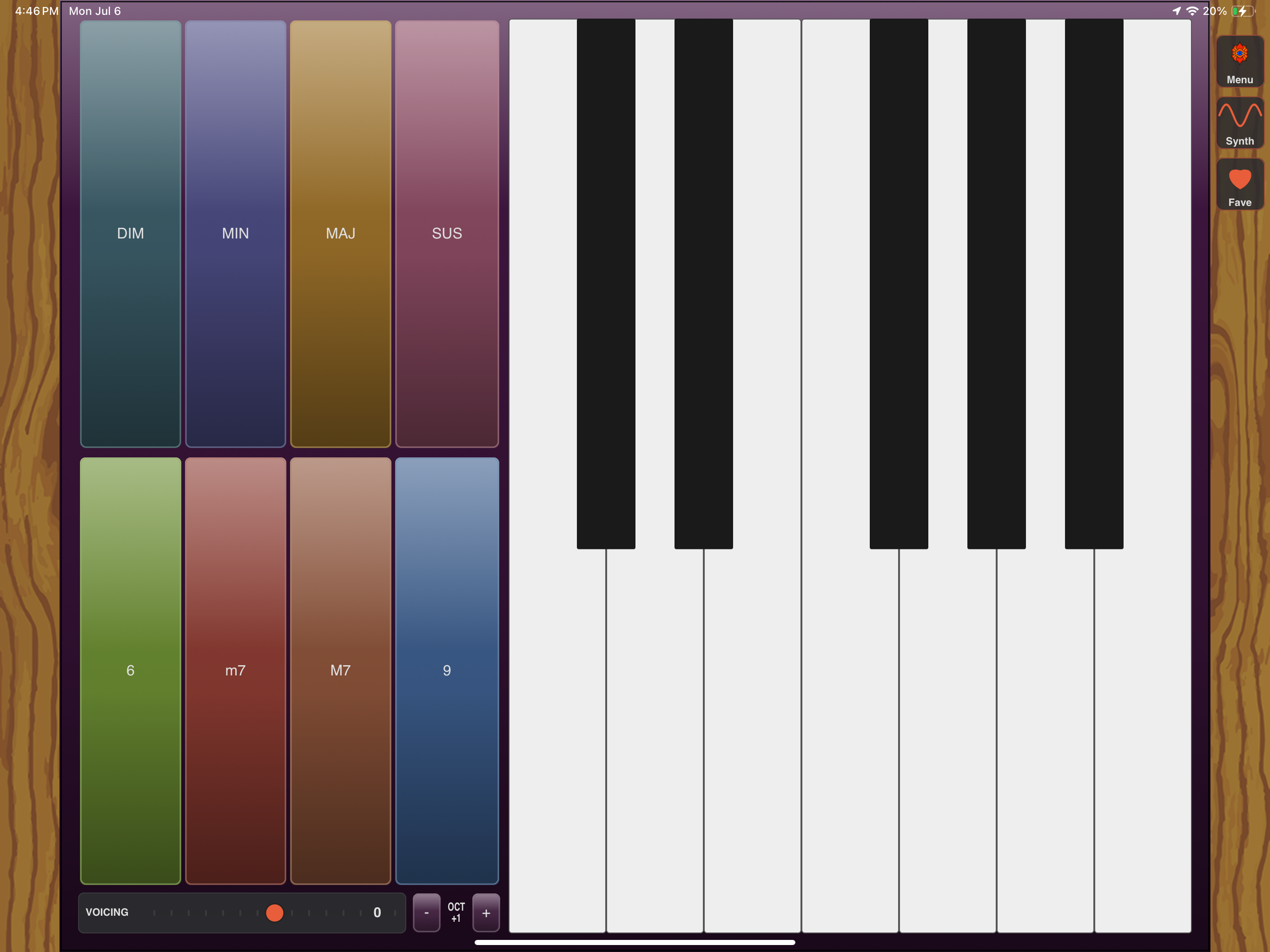
Task: Tap the home indicator bar
Action: coord(635,942)
